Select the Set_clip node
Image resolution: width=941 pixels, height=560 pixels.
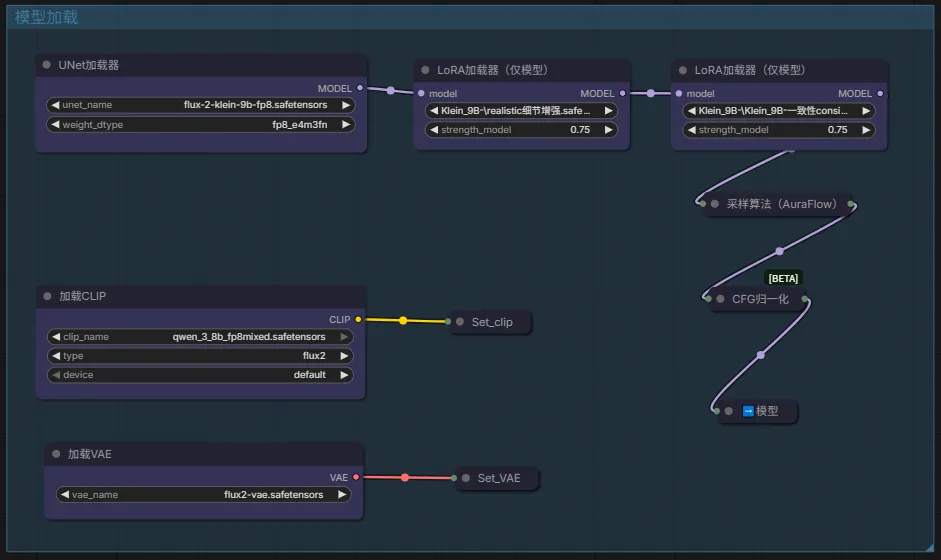(x=492, y=322)
